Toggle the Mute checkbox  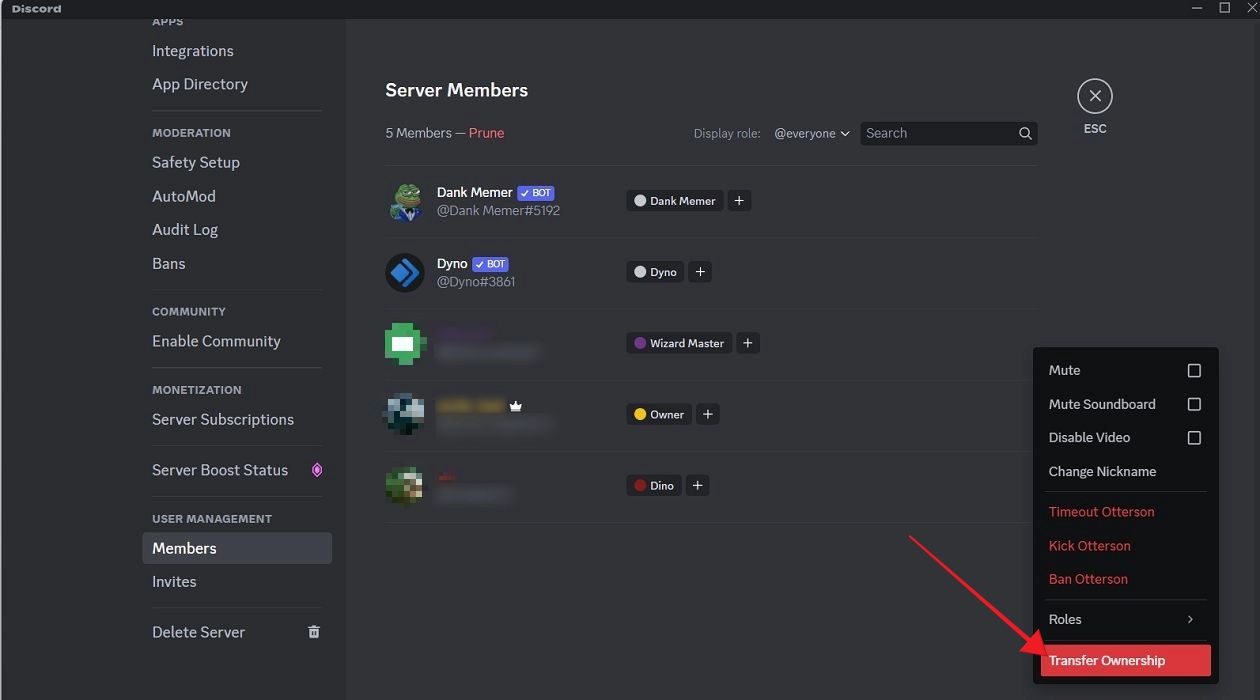tap(1194, 370)
